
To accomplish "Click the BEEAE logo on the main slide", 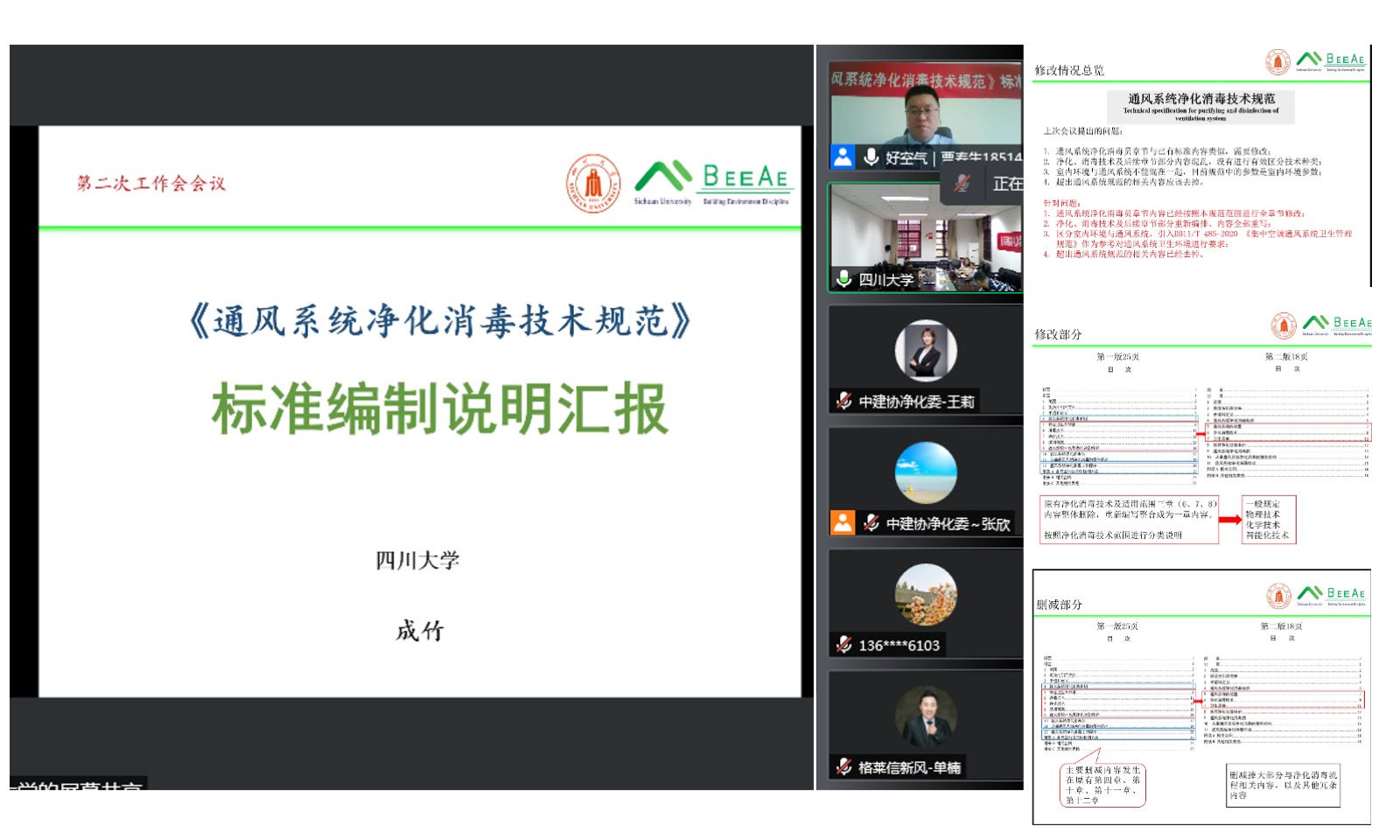I will [713, 182].
